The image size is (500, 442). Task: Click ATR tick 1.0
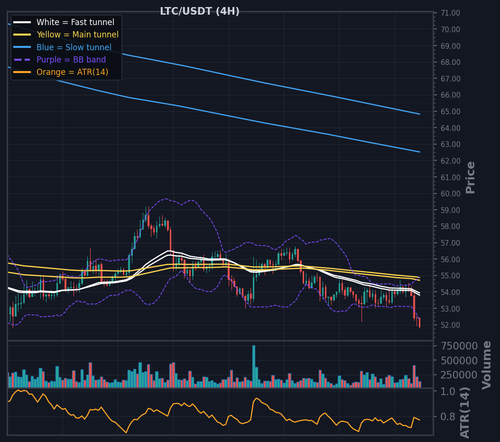click(448, 391)
